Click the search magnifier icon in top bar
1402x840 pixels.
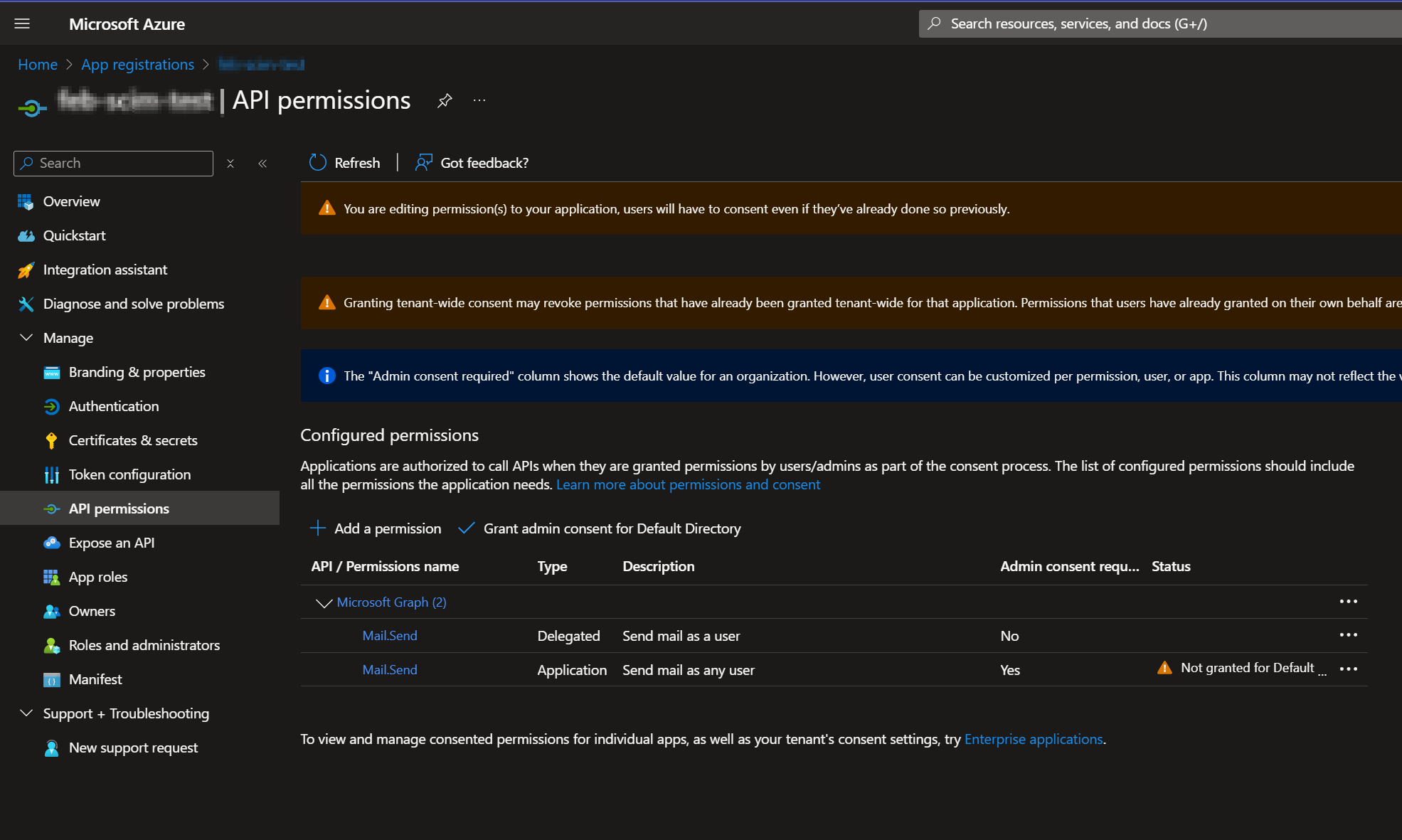click(x=935, y=23)
